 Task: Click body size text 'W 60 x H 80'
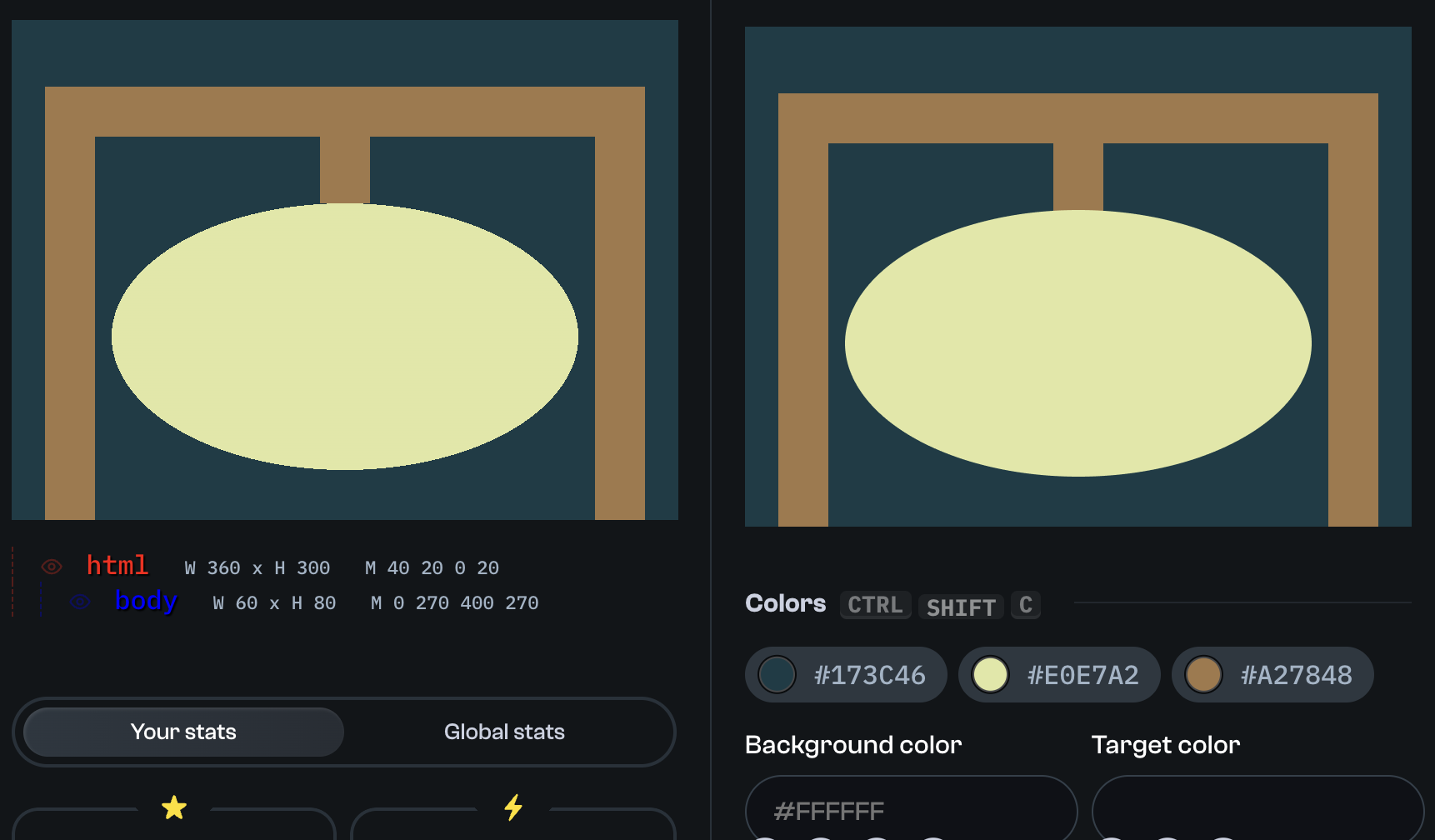click(x=274, y=602)
